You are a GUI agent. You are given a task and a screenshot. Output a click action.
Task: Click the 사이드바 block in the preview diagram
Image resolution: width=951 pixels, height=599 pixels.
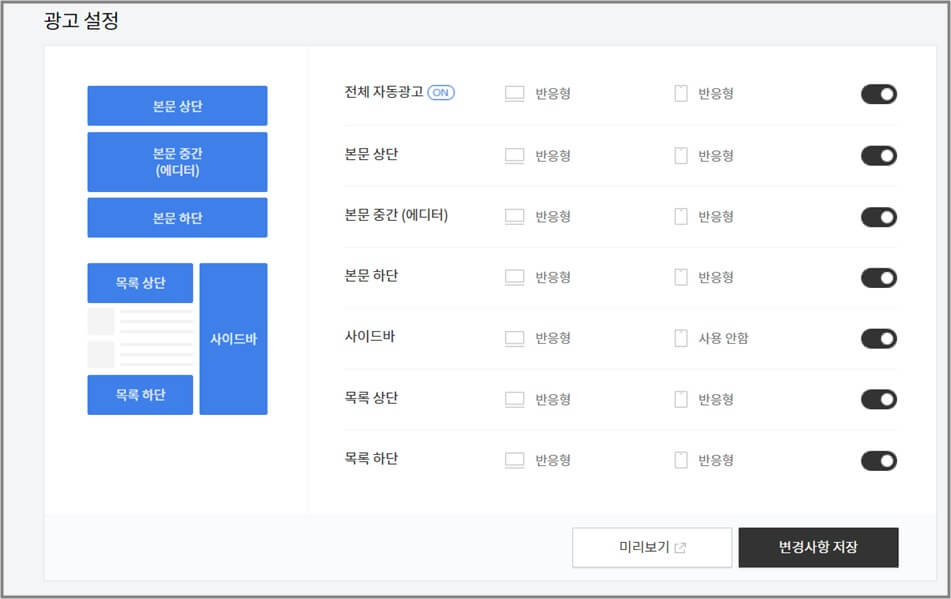(x=234, y=338)
